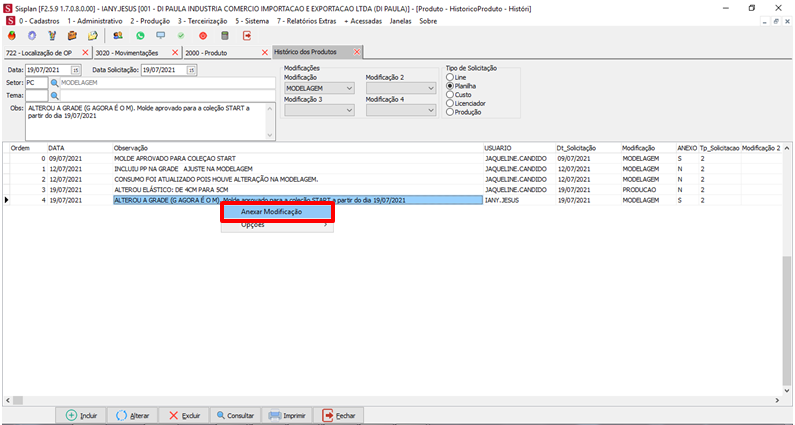Open the Modificação 2 dropdown
Image resolution: width=795 pixels, height=425 pixels.
[x=431, y=88]
